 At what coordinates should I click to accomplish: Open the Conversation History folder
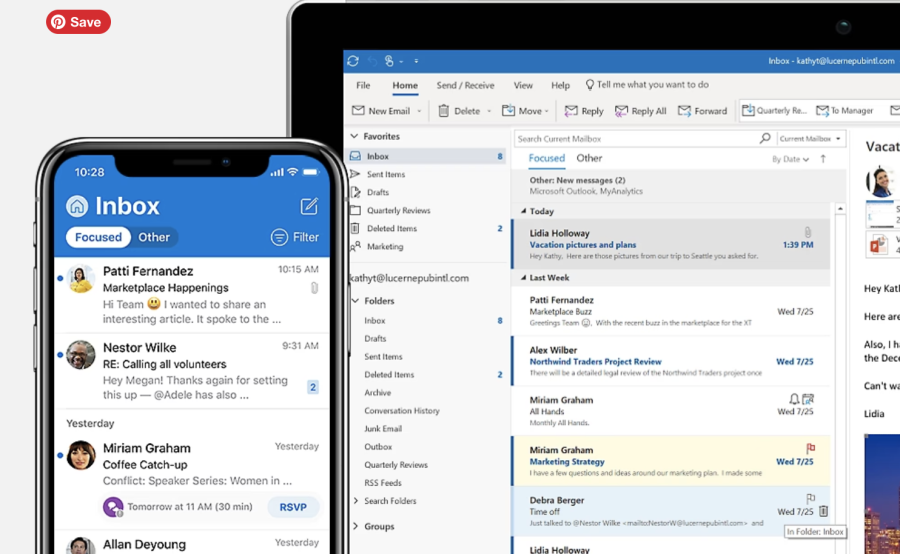click(x=402, y=410)
